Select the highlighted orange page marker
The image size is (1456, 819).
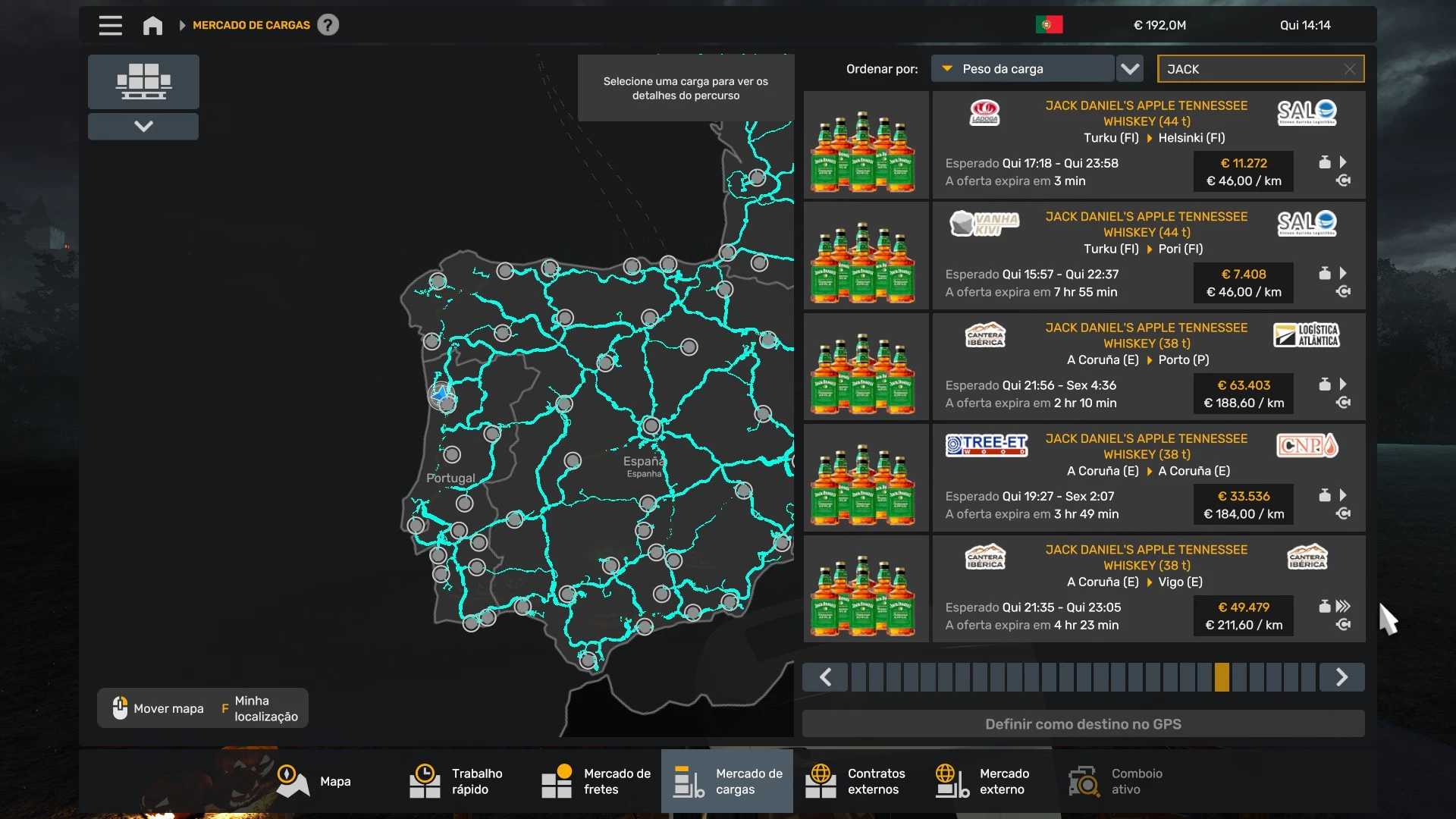click(1222, 677)
